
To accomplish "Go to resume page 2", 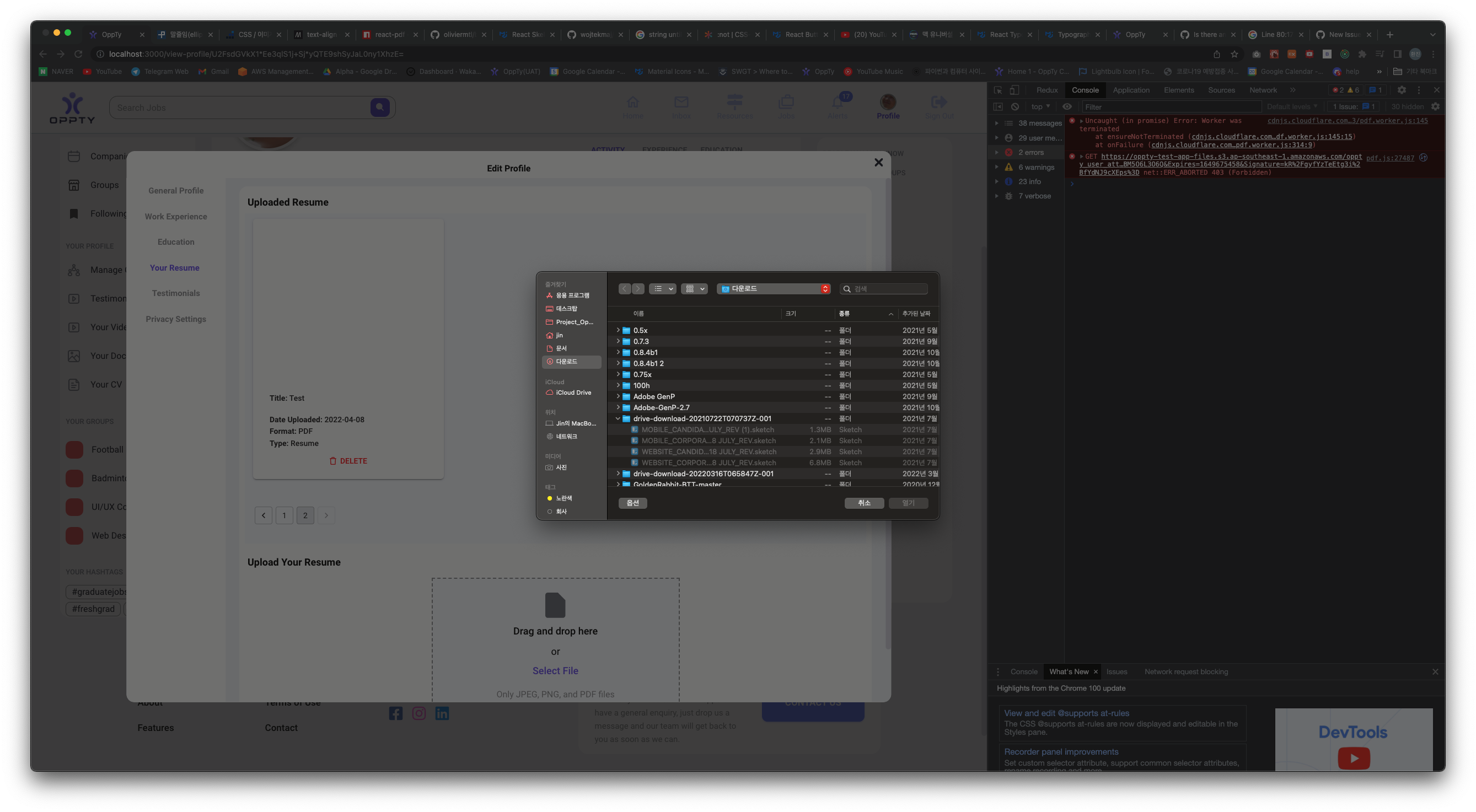I will tap(305, 515).
